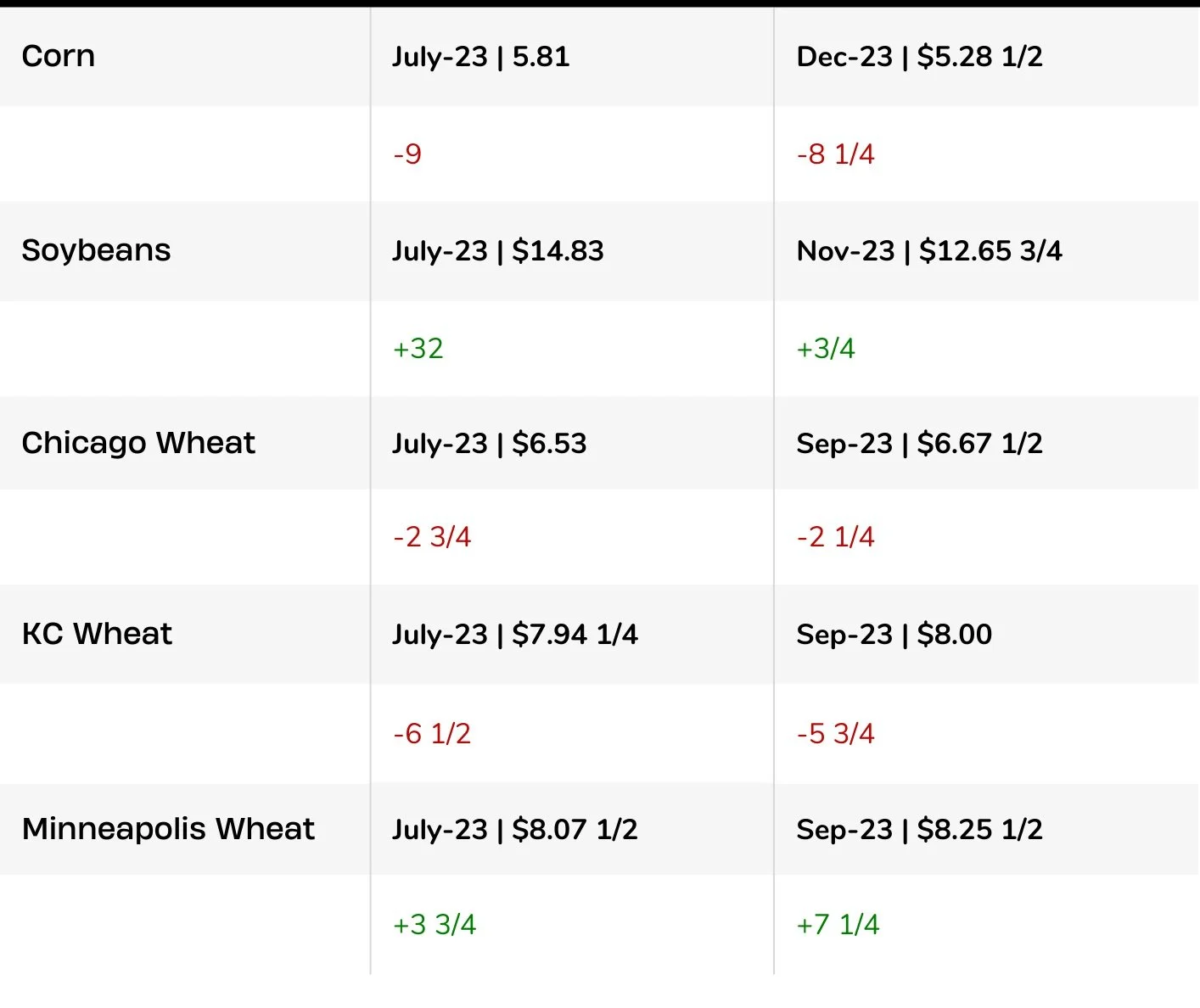Select the green +32 change value
This screenshot has width=1200, height=1008.
pos(418,348)
